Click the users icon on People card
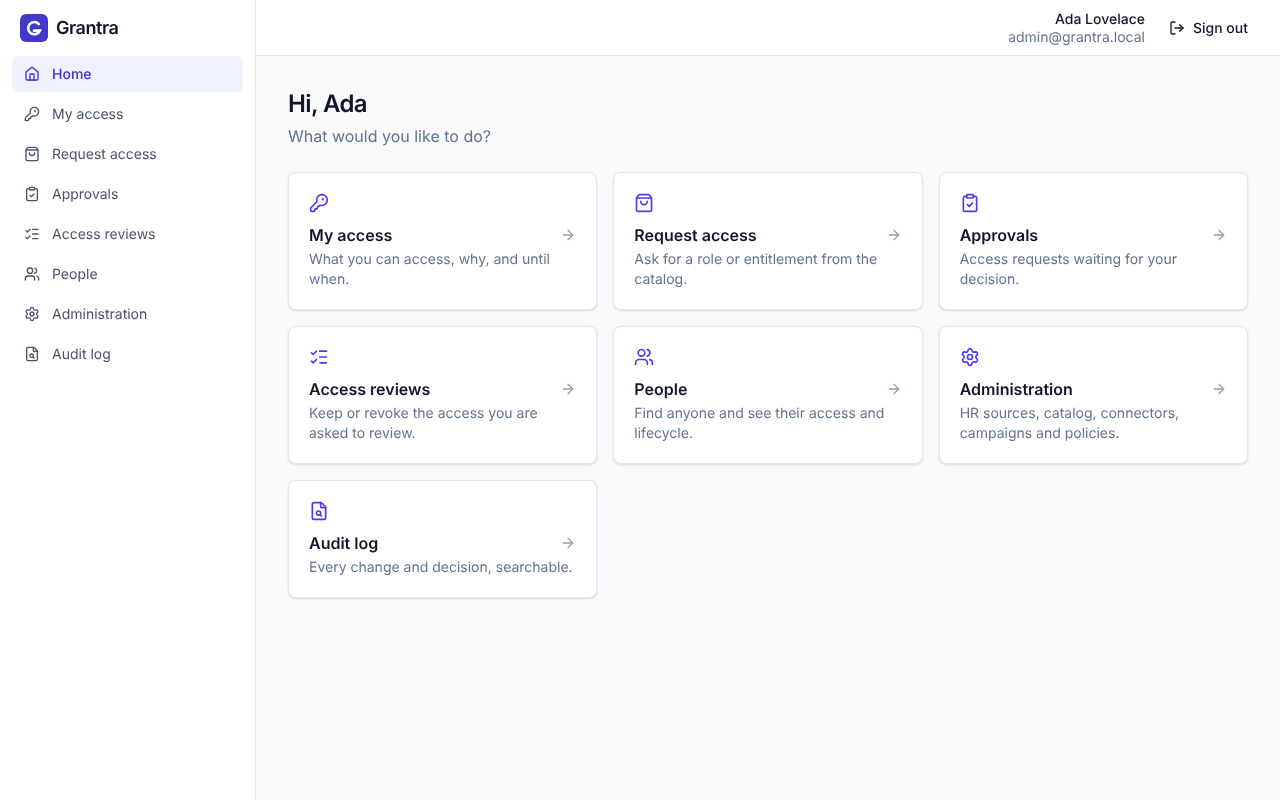 [644, 357]
